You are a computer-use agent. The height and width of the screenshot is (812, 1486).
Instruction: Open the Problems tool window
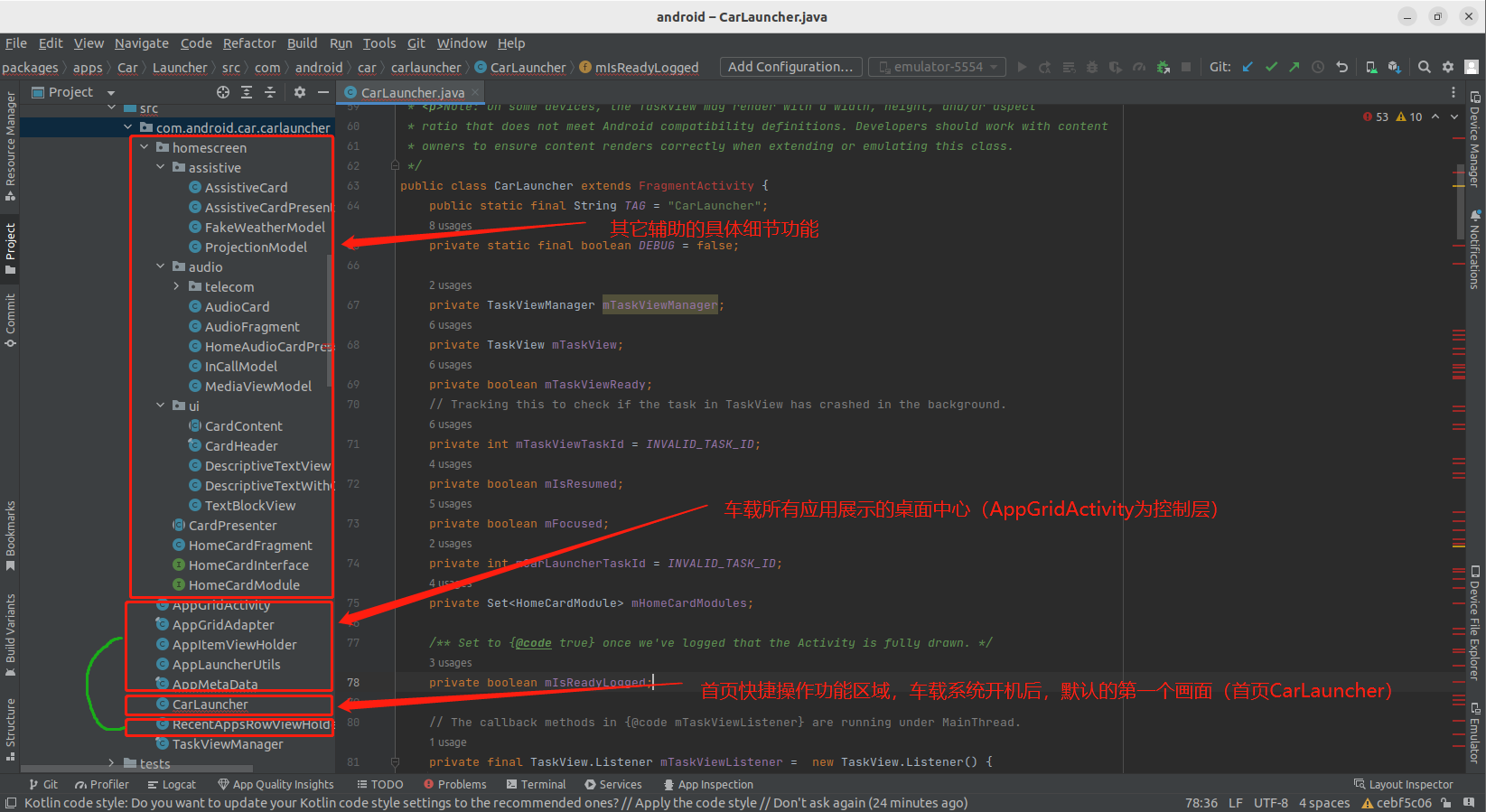(x=455, y=785)
